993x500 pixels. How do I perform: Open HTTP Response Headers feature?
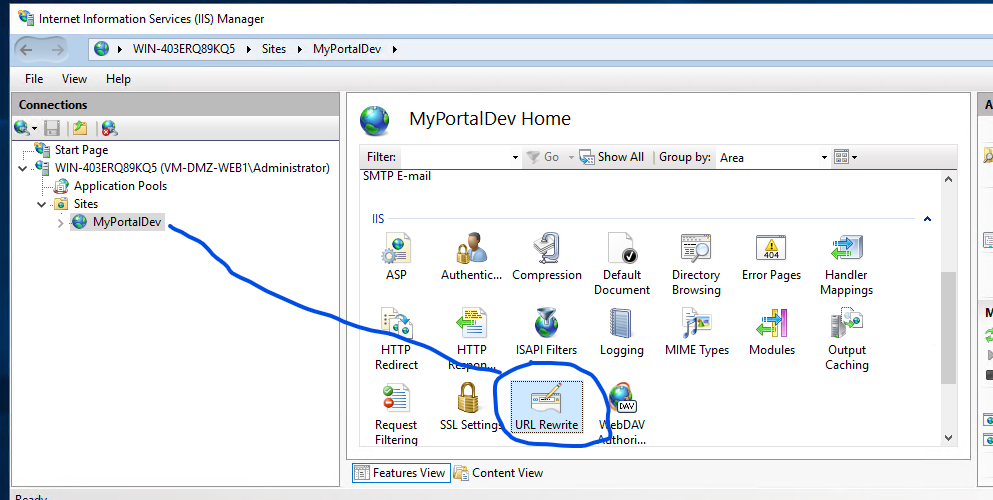(472, 339)
